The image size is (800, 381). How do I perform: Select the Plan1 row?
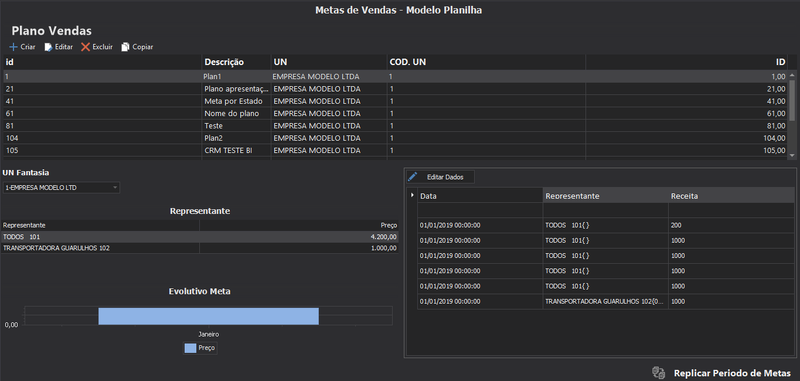(396, 77)
